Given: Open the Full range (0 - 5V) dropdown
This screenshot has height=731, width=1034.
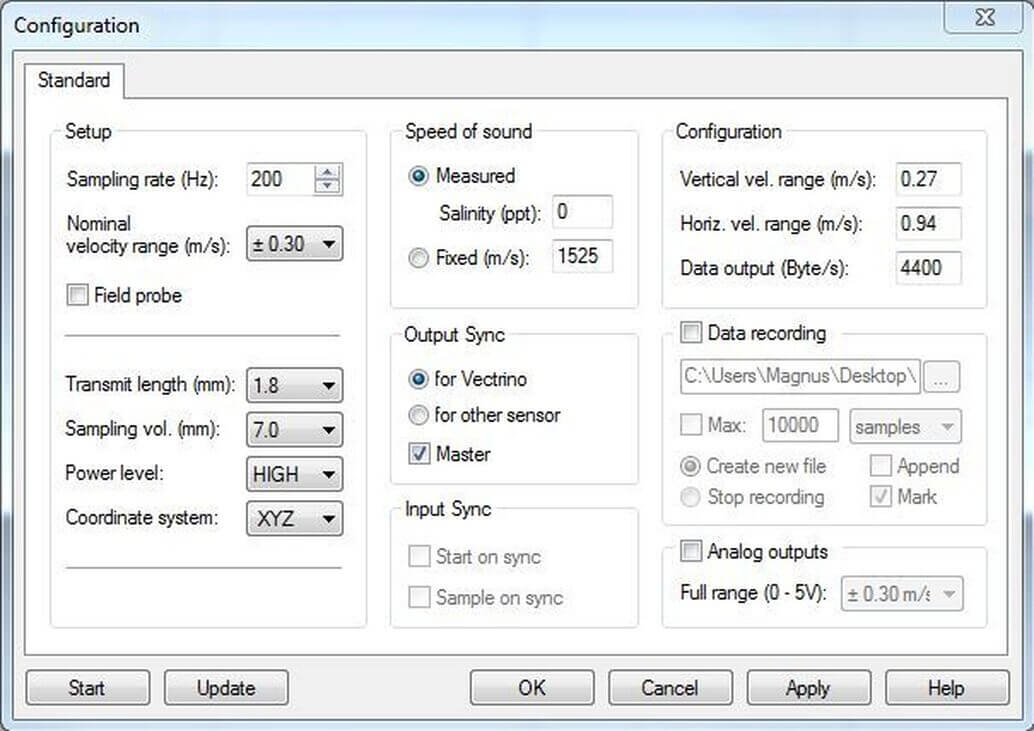Looking at the screenshot, I should coord(901,594).
